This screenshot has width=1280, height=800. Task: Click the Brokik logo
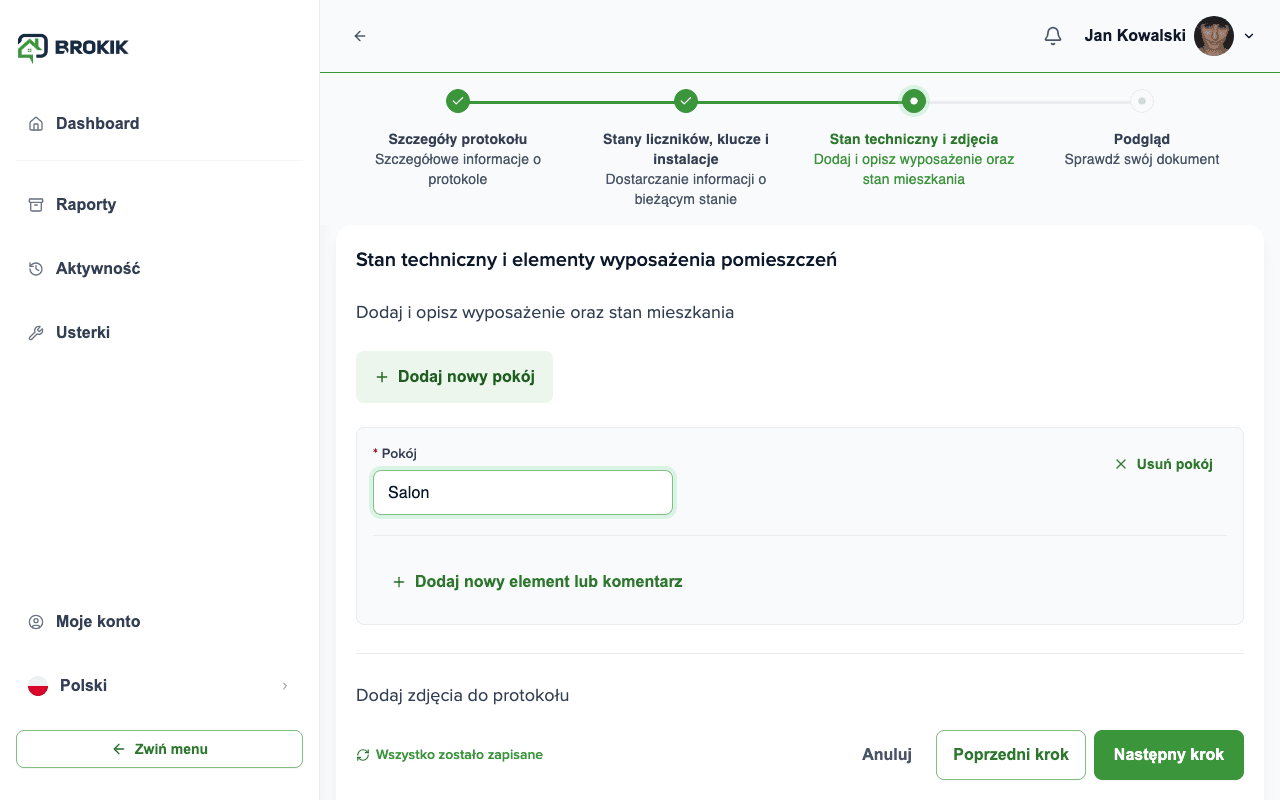click(x=73, y=47)
